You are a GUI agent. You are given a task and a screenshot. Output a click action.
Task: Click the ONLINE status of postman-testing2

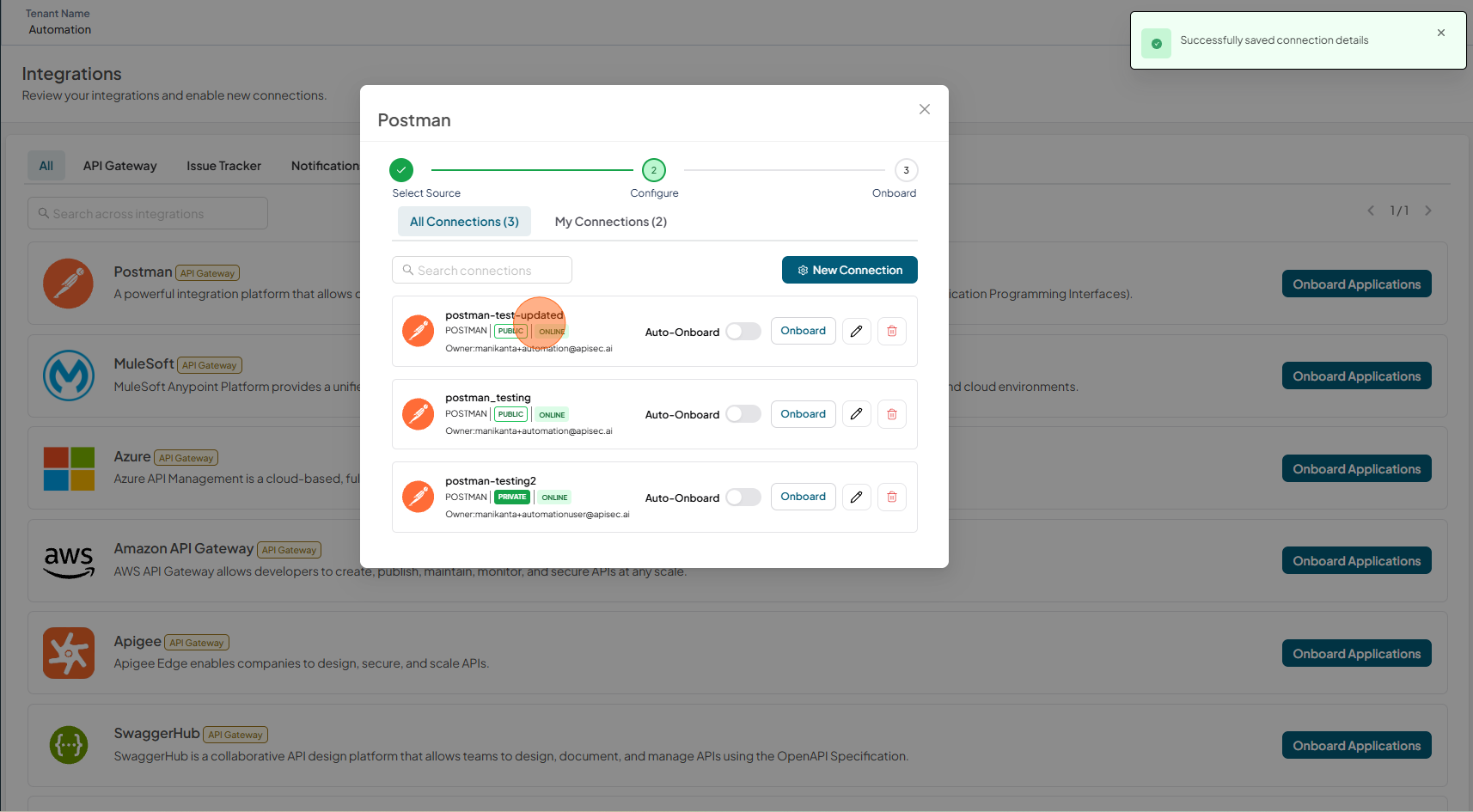(554, 497)
